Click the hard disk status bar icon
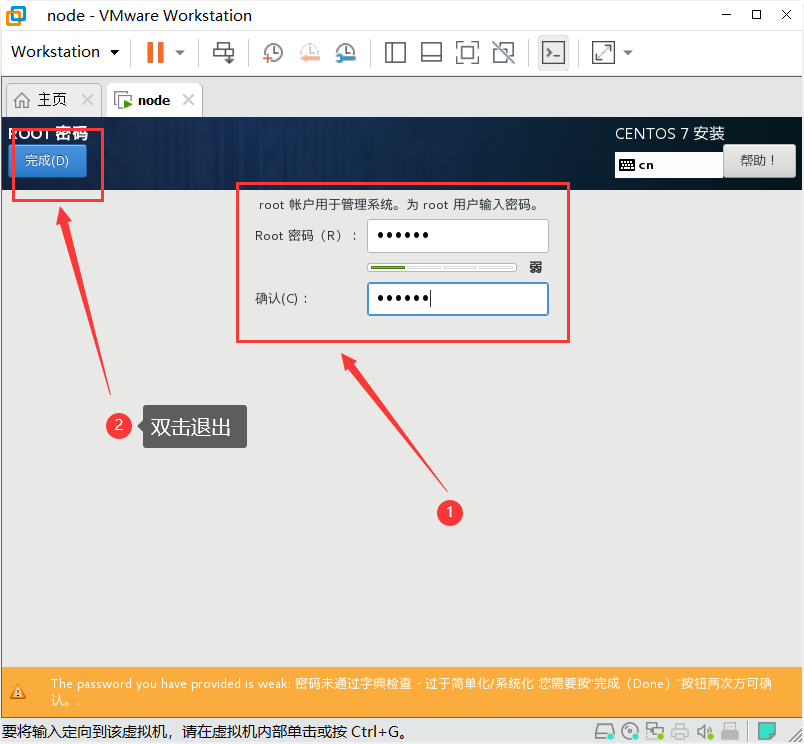 (x=605, y=731)
